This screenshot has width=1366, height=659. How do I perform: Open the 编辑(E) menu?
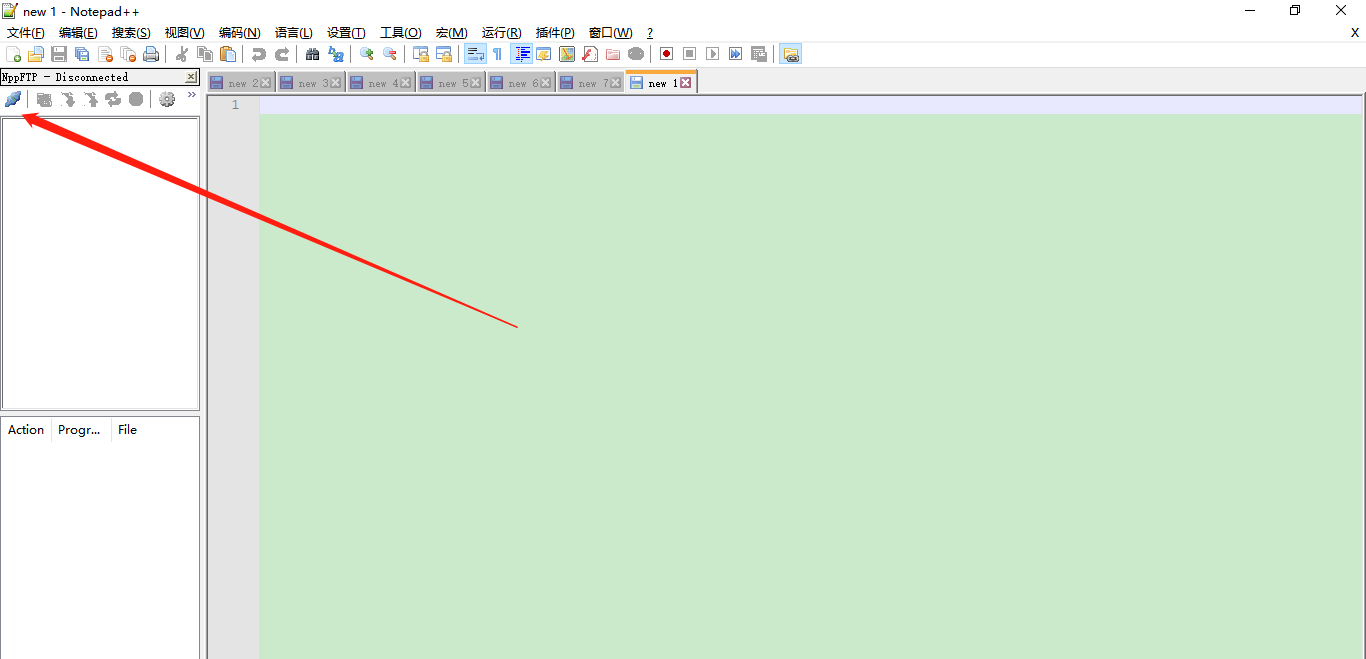pyautogui.click(x=78, y=33)
